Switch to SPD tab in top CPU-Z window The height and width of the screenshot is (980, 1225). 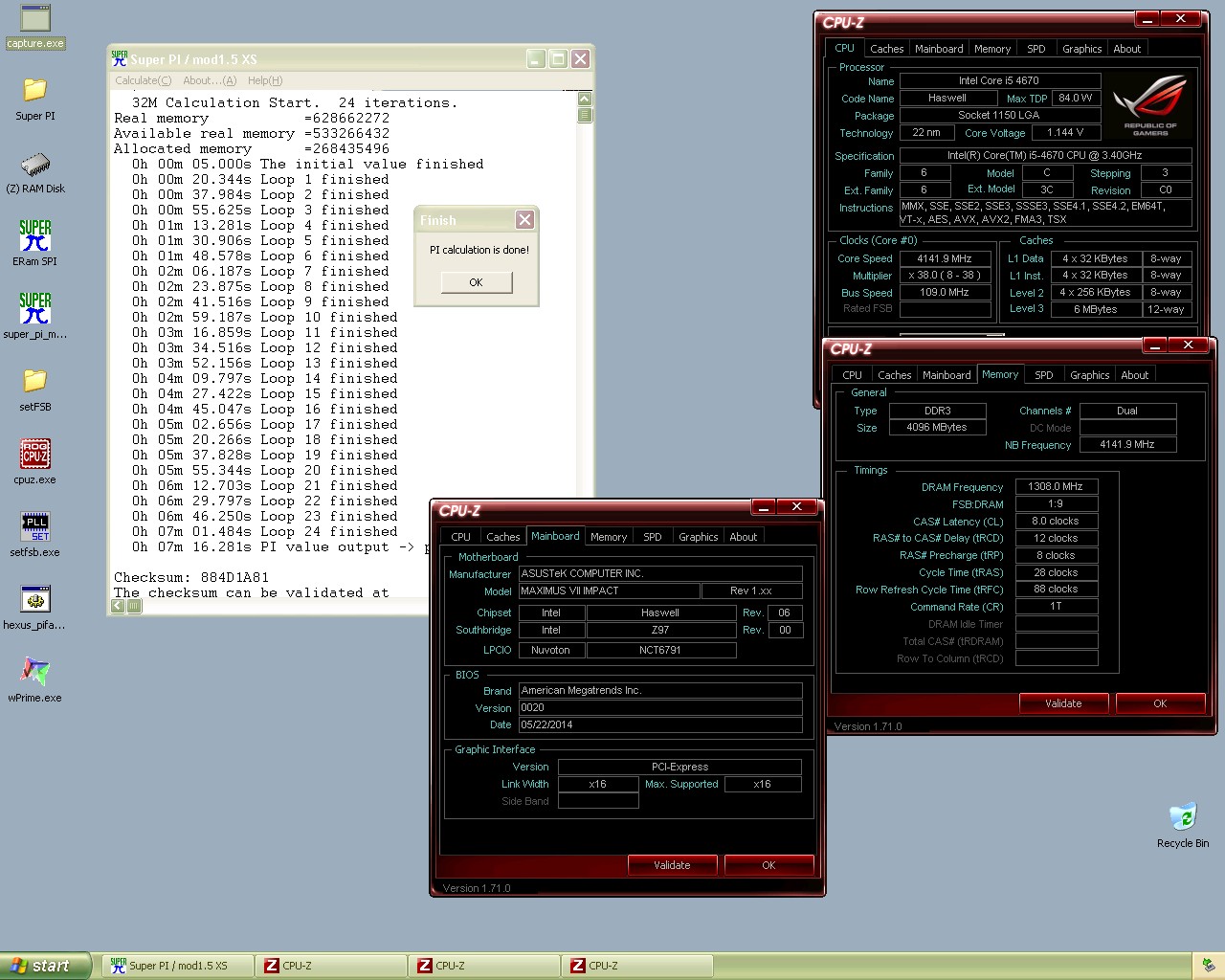point(1036,49)
